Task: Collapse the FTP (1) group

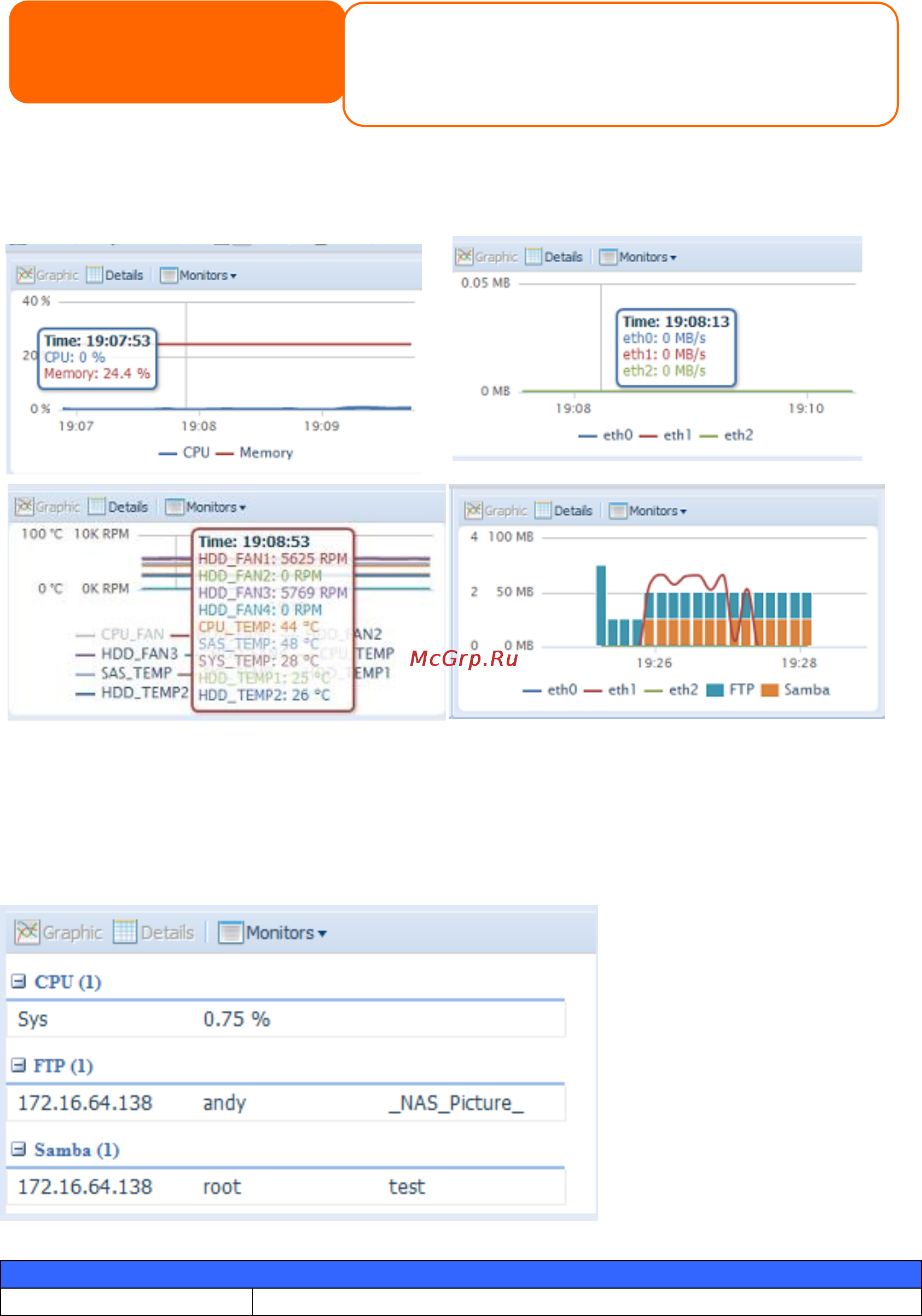Action: (19, 1065)
